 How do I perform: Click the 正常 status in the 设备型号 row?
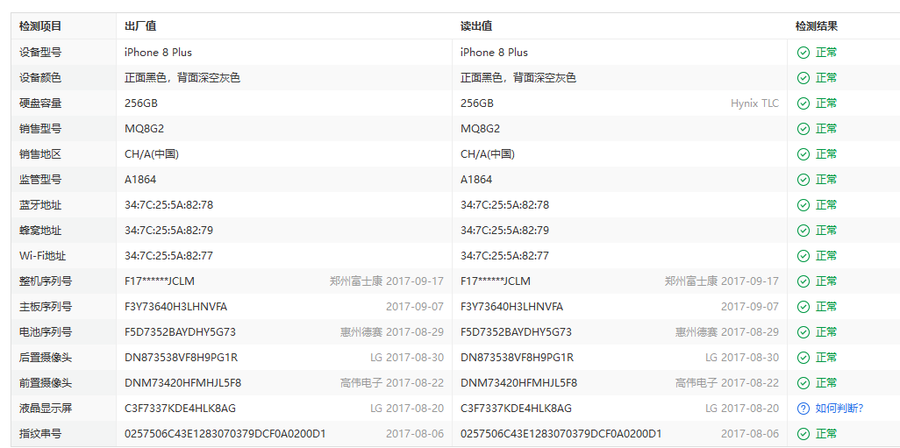pos(826,53)
